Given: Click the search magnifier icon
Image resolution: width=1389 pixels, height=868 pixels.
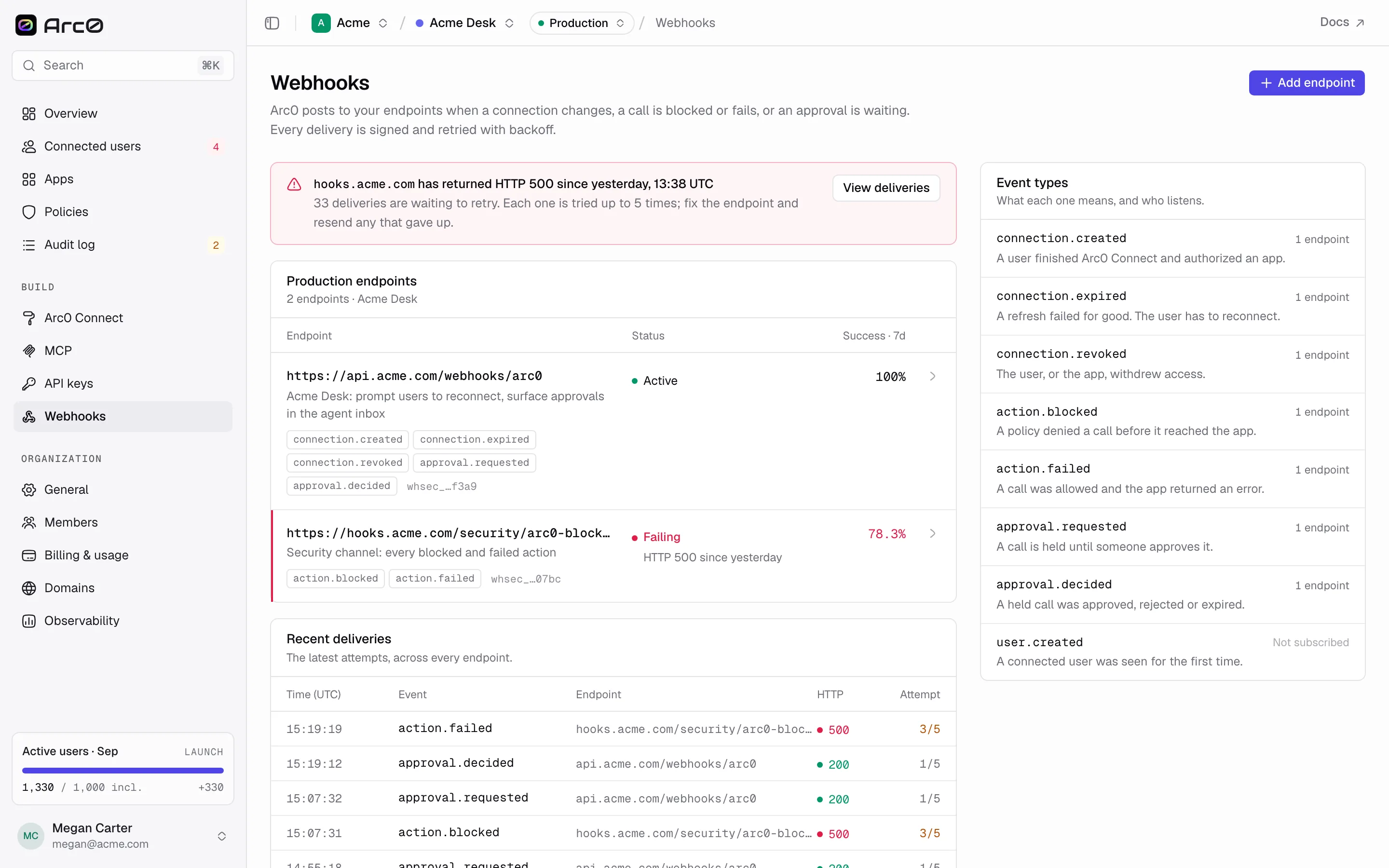Looking at the screenshot, I should click(29, 66).
